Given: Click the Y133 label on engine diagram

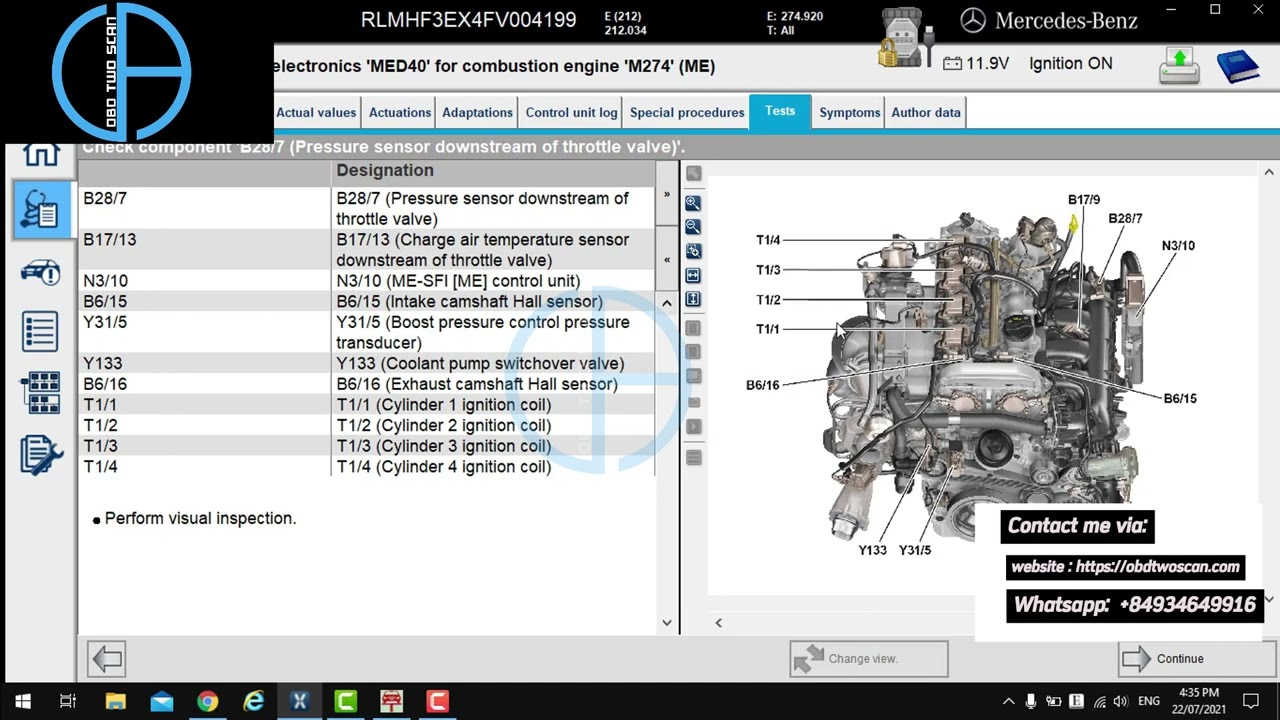Looking at the screenshot, I should pos(872,550).
